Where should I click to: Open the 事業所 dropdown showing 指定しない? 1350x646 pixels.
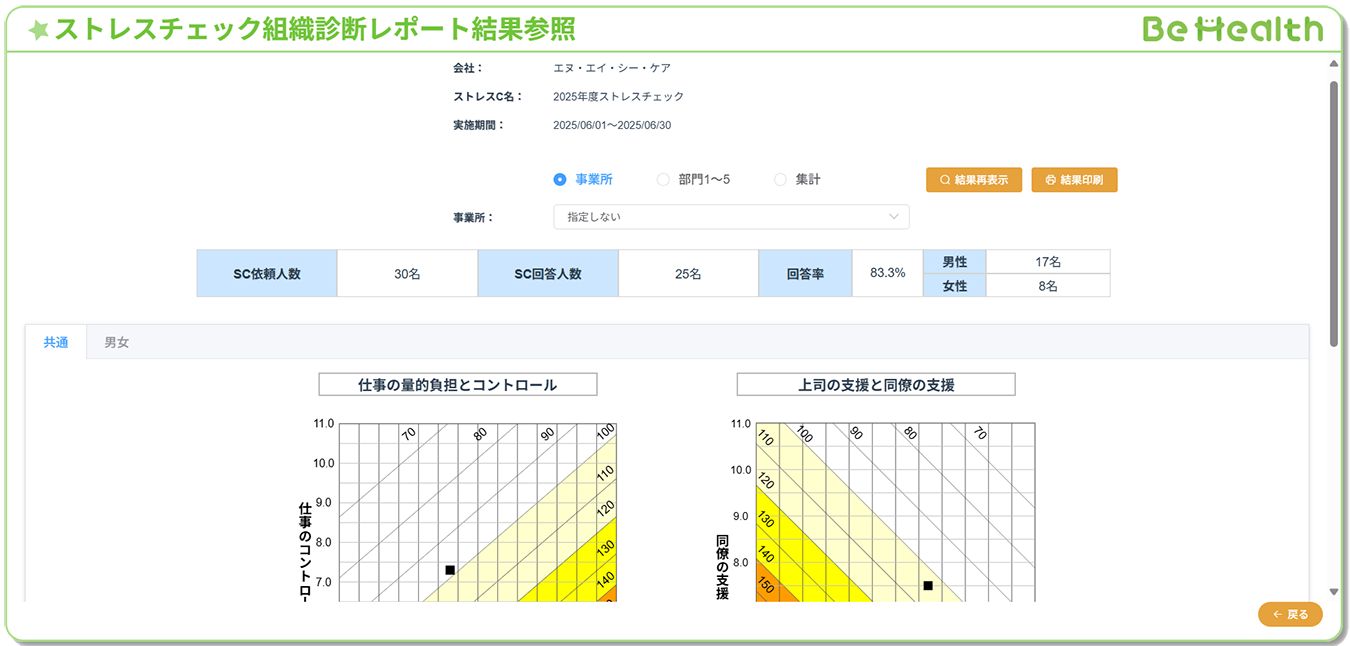(731, 217)
